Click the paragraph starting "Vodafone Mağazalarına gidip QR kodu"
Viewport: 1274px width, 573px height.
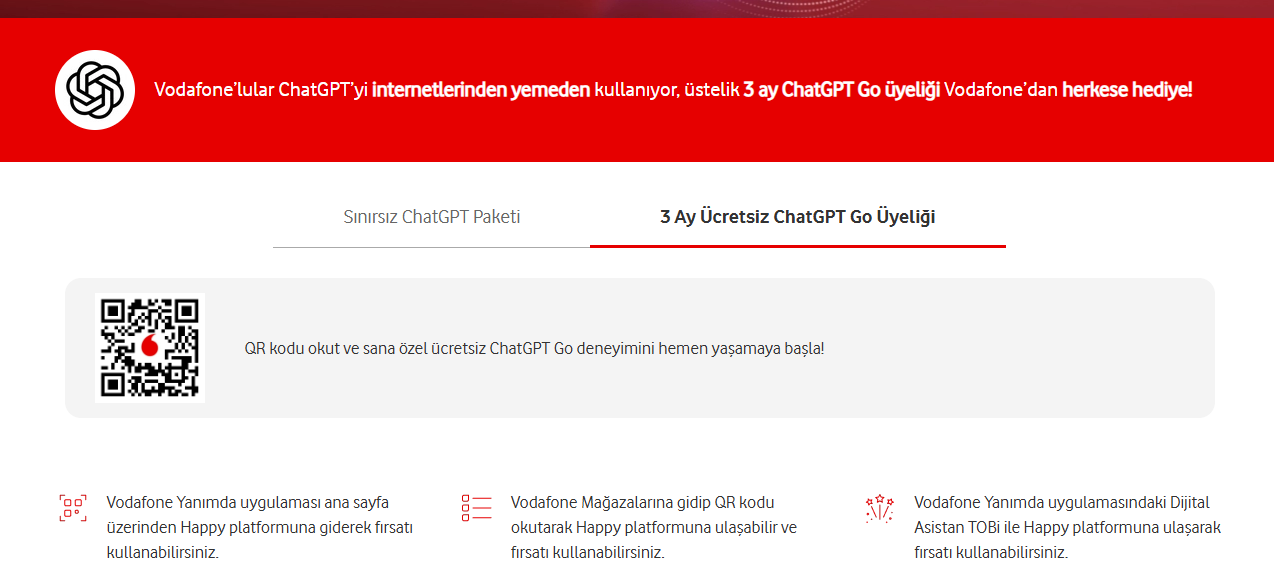653,527
